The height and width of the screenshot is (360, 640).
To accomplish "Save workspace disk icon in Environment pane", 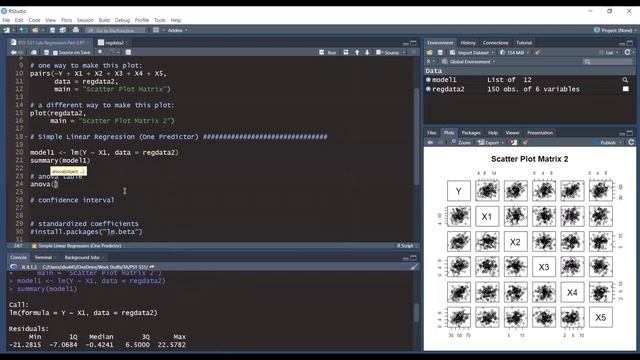I will tap(440, 52).
